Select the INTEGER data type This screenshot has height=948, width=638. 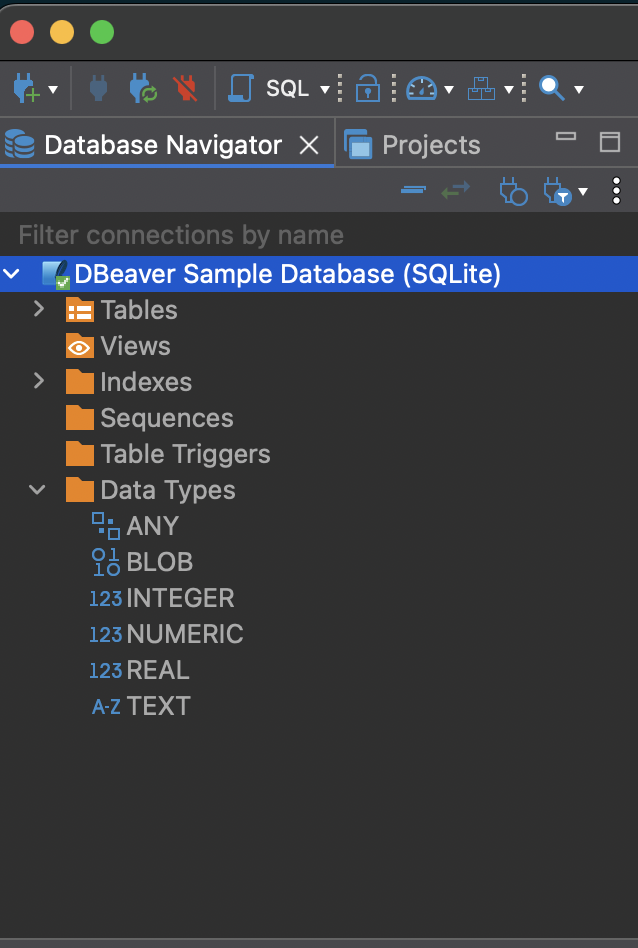click(x=180, y=598)
